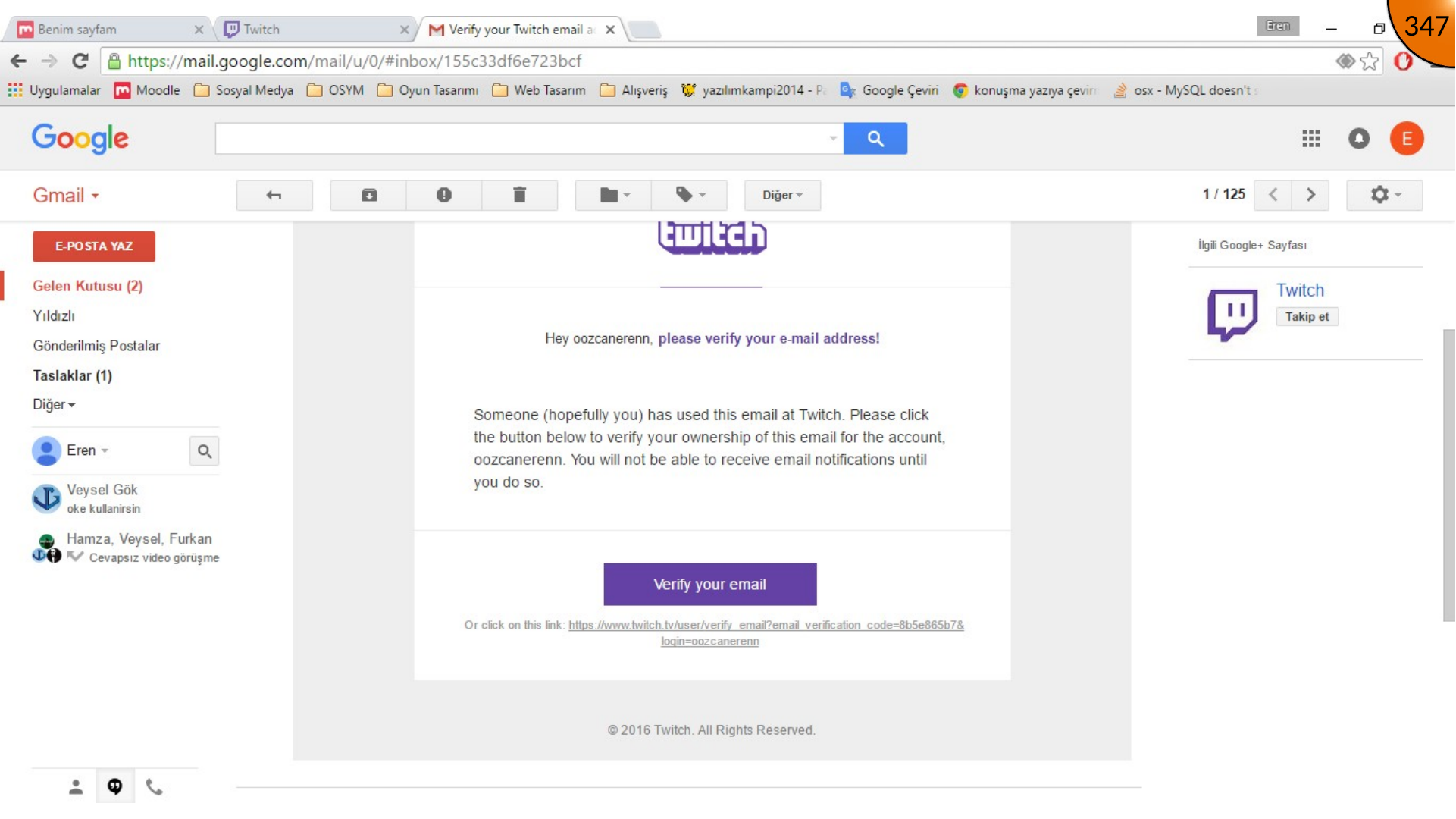Expand the Gmail product dropdown
The width and height of the screenshot is (1456, 819).
67,196
